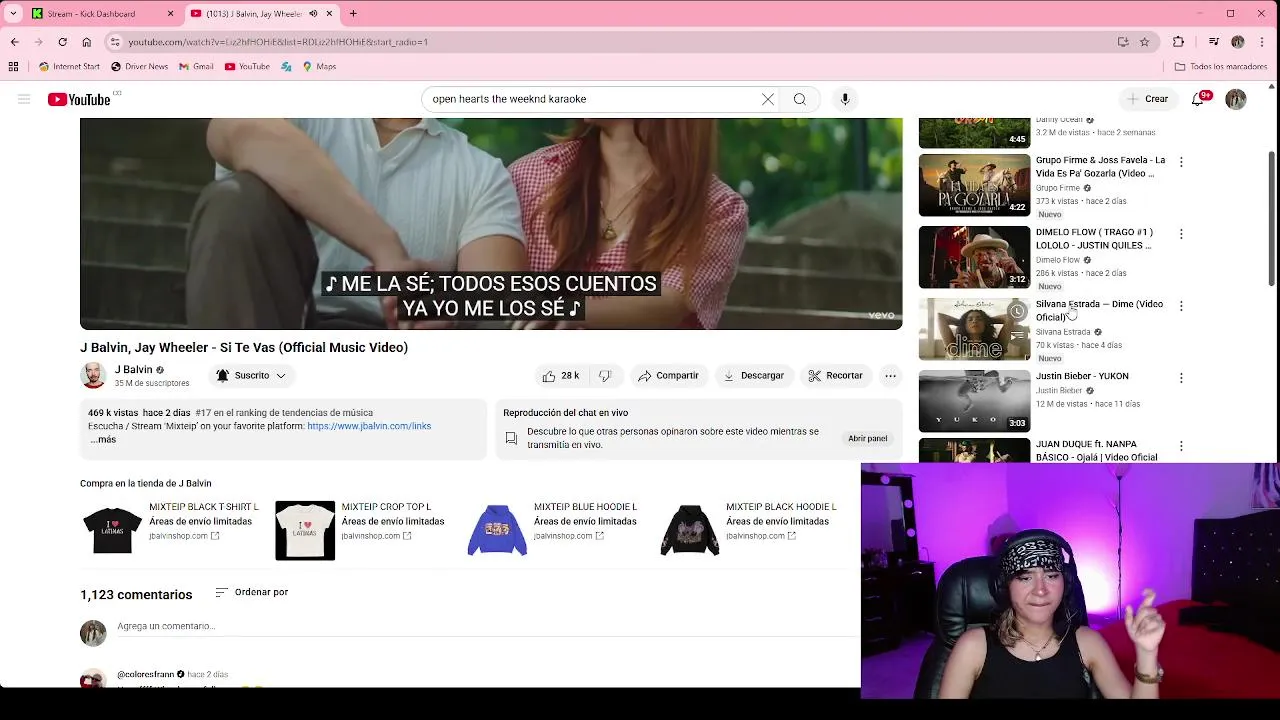Install app icon in address bar
The image size is (1280, 720).
point(1123,42)
